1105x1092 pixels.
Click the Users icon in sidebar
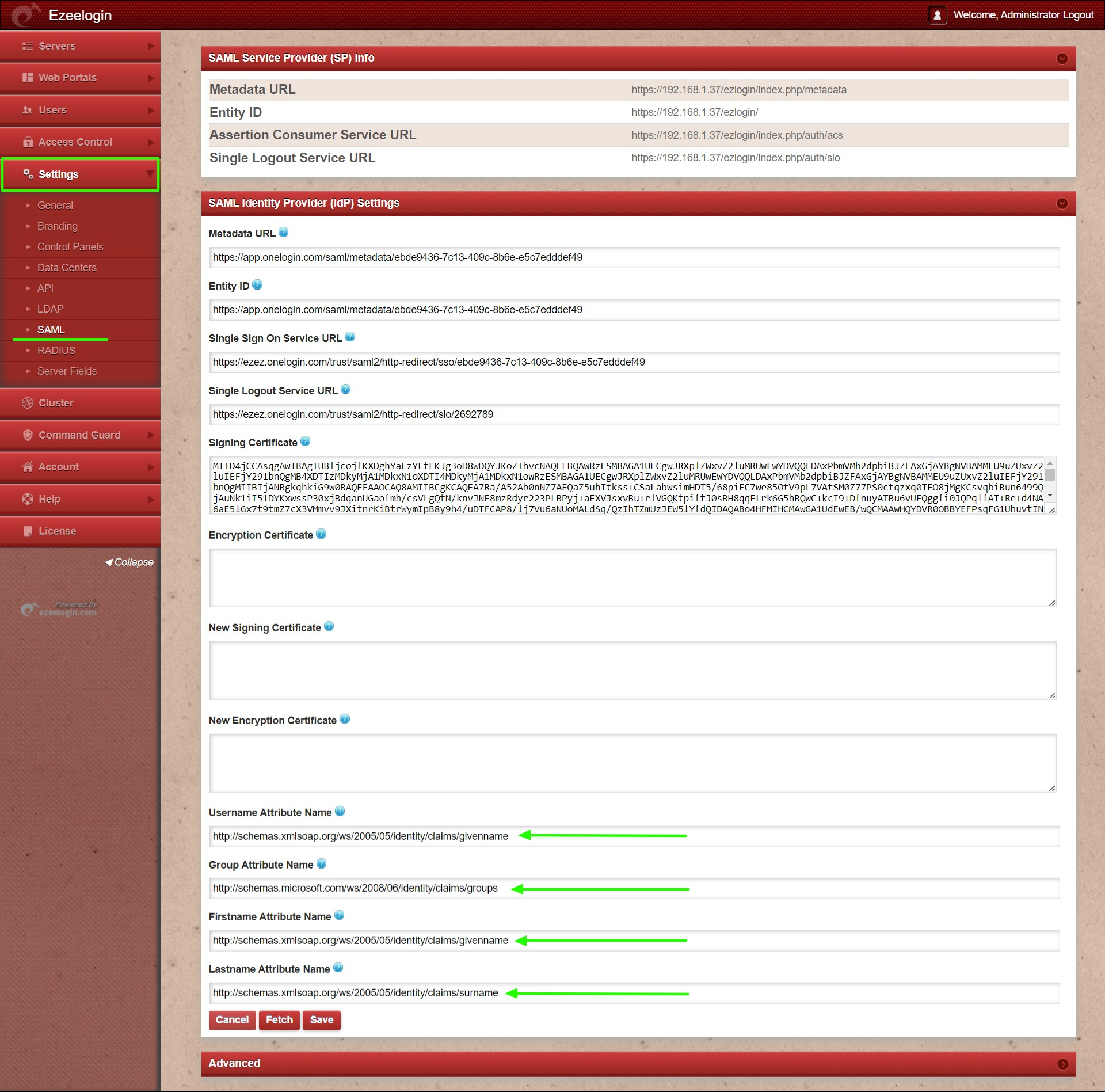(28, 110)
